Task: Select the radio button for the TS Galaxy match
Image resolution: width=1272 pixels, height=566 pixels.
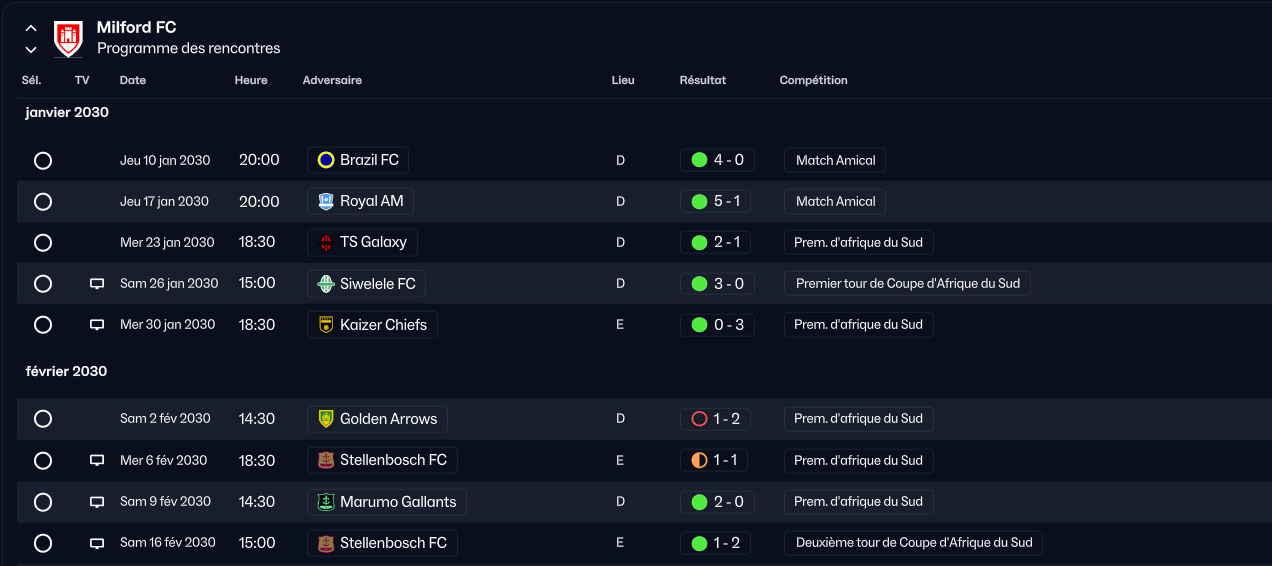Action: (x=43, y=242)
